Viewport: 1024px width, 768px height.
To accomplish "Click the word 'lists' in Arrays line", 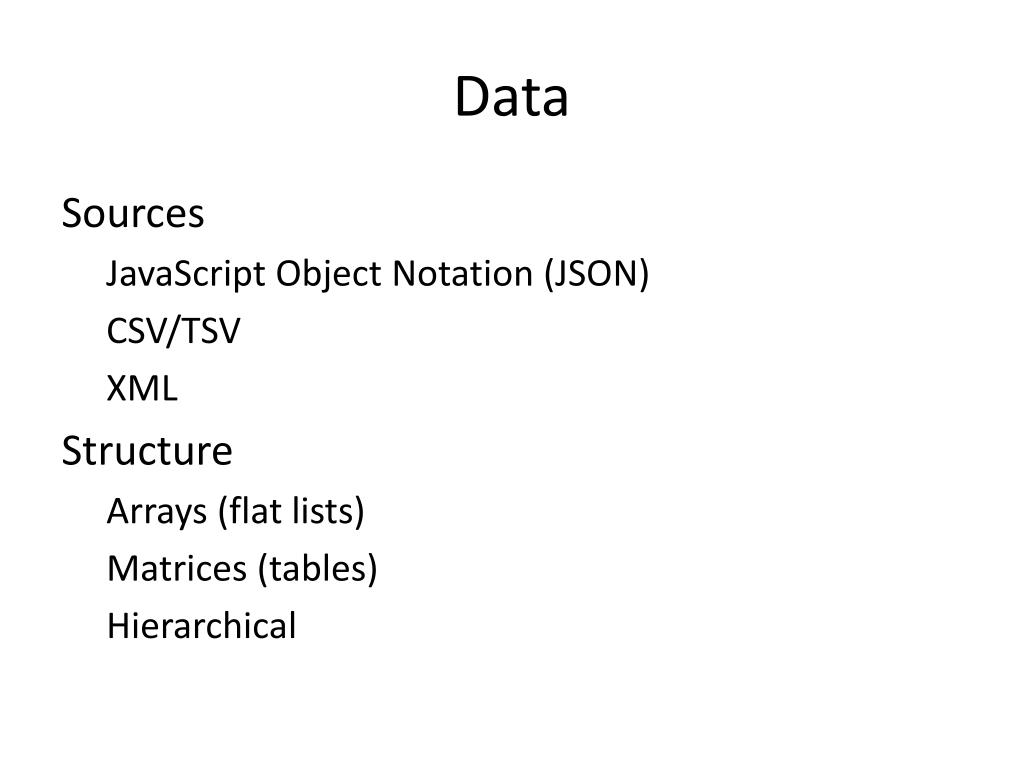I will pos(323,511).
